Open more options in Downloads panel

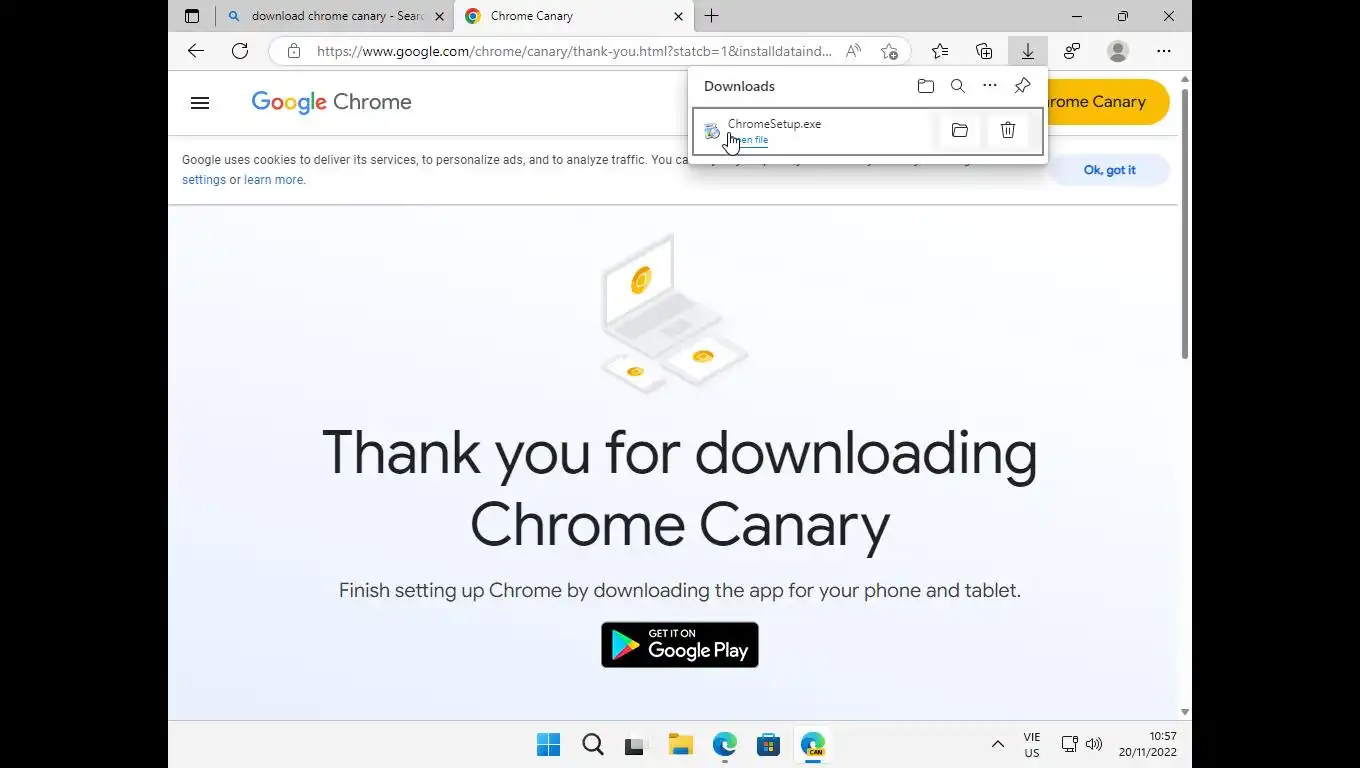[990, 86]
